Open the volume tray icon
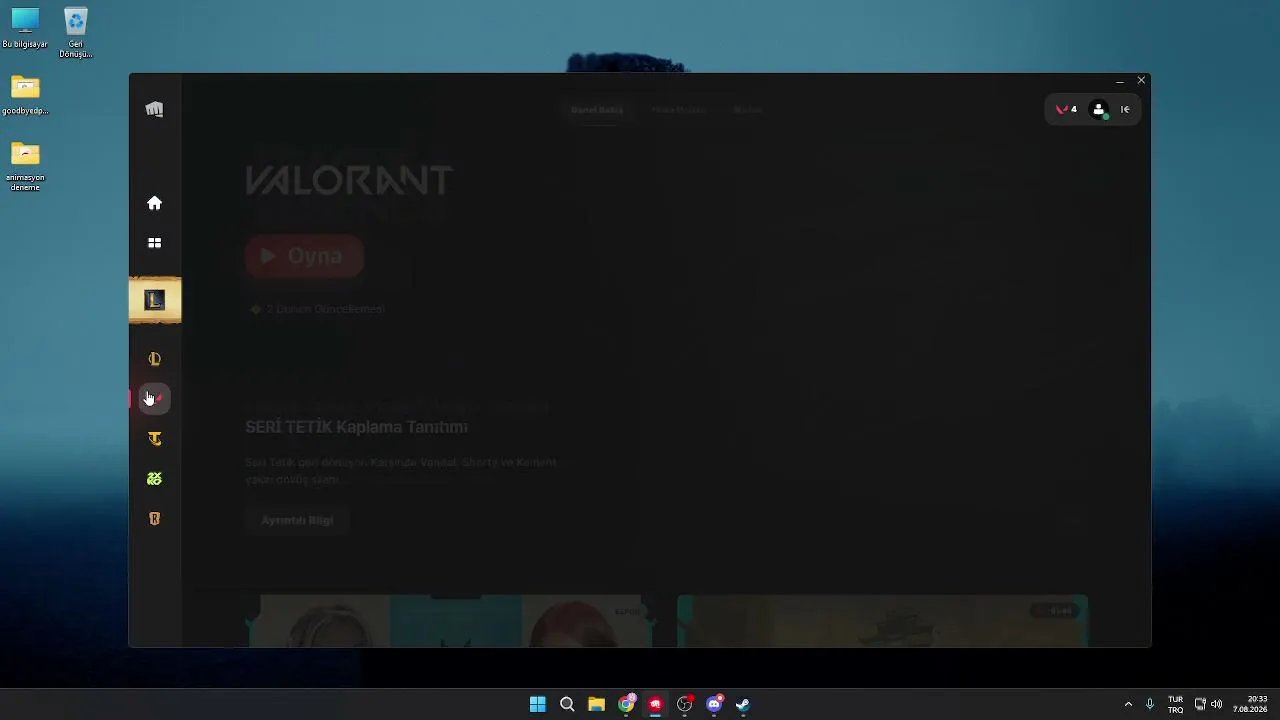 click(1217, 704)
